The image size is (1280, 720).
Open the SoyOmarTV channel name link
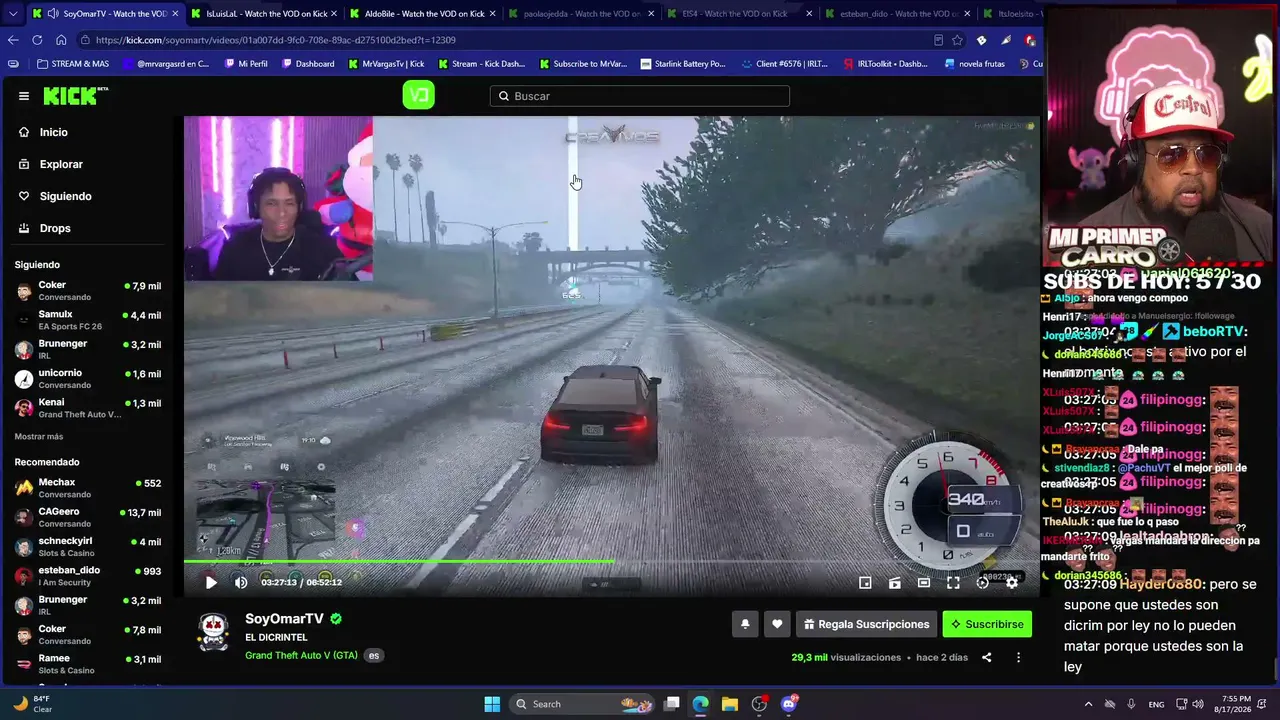[x=284, y=619]
